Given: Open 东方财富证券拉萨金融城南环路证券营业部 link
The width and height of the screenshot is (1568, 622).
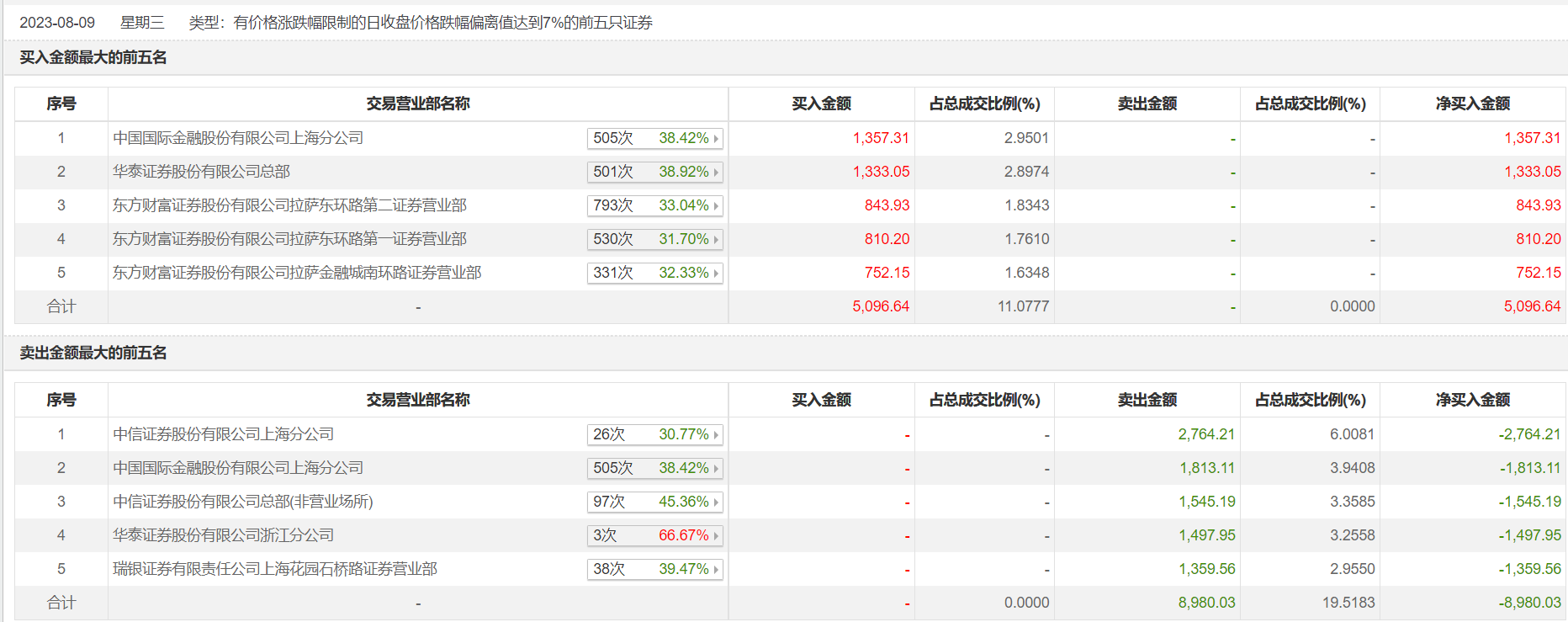Looking at the screenshot, I should (297, 273).
